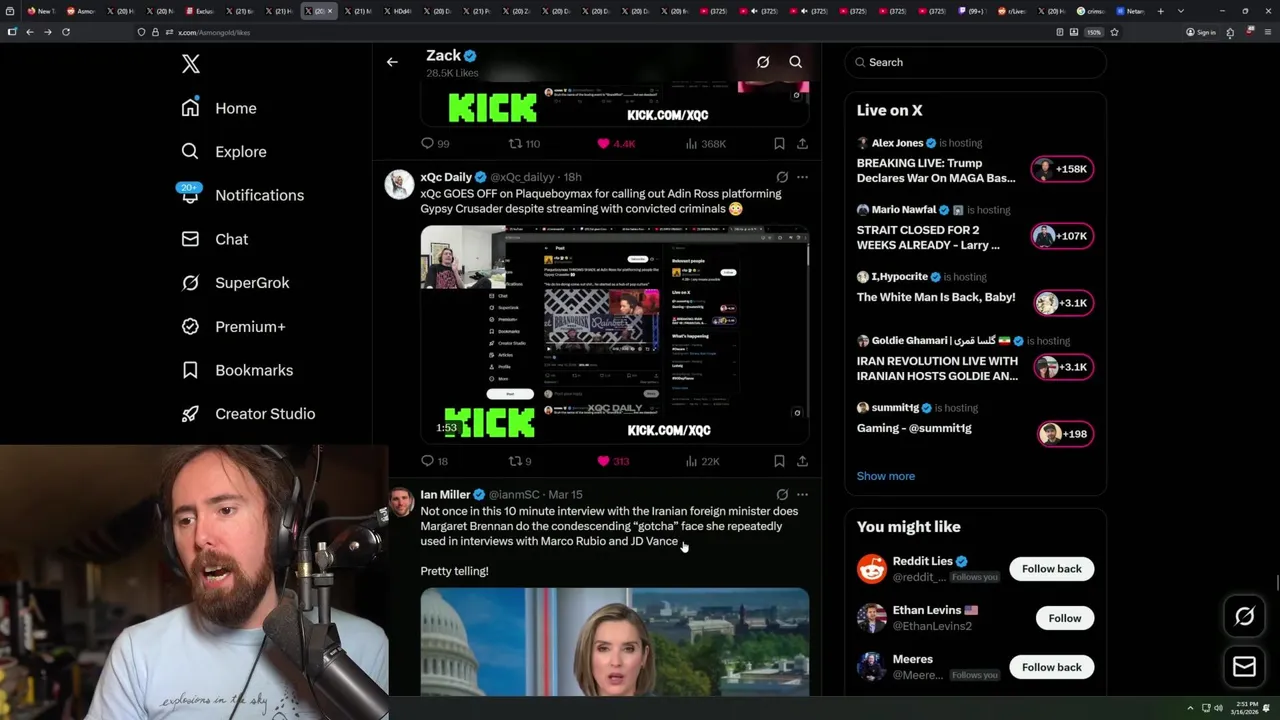Open Grok actions on xQc Daily post
The height and width of the screenshot is (720, 1280).
(782, 177)
